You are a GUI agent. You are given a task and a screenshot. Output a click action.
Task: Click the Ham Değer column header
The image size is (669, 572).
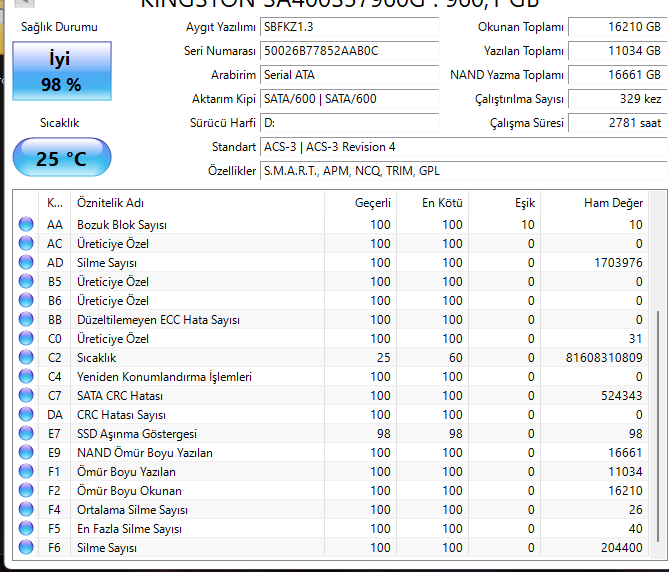point(595,203)
